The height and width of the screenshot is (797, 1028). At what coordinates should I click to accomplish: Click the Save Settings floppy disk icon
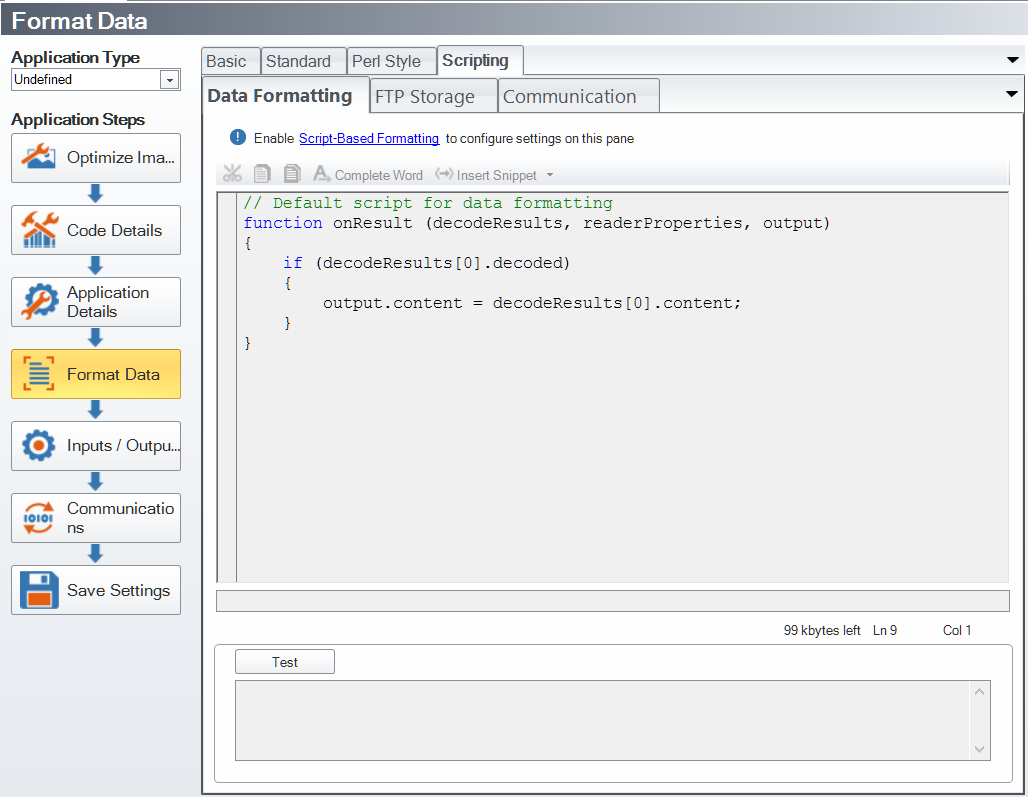point(39,590)
